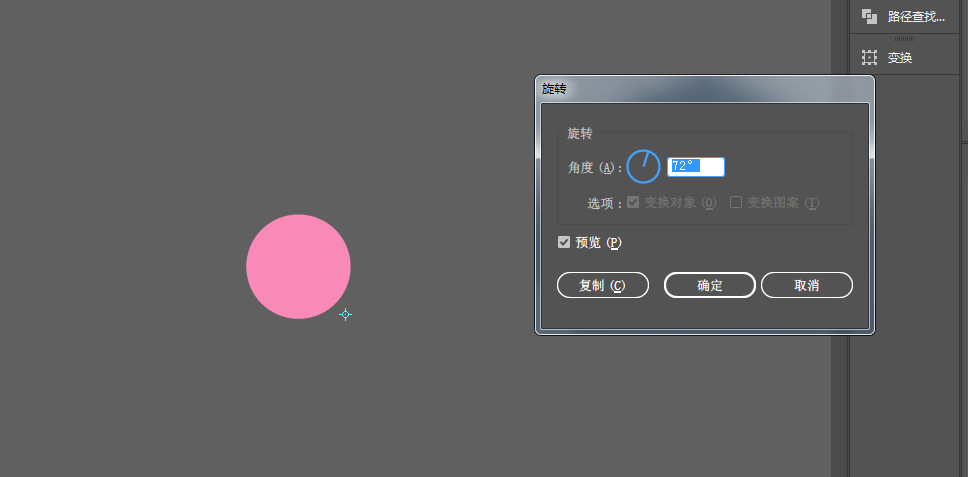Click empty gray canvas left of circle
The width and height of the screenshot is (968, 477).
pyautogui.click(x=123, y=265)
